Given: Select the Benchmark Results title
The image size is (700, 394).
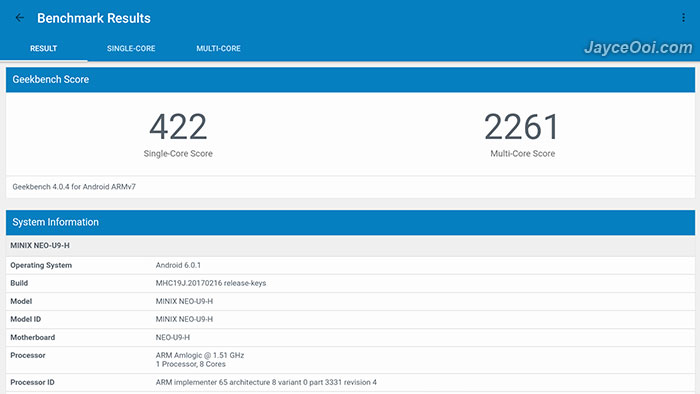Looking at the screenshot, I should [x=94, y=18].
